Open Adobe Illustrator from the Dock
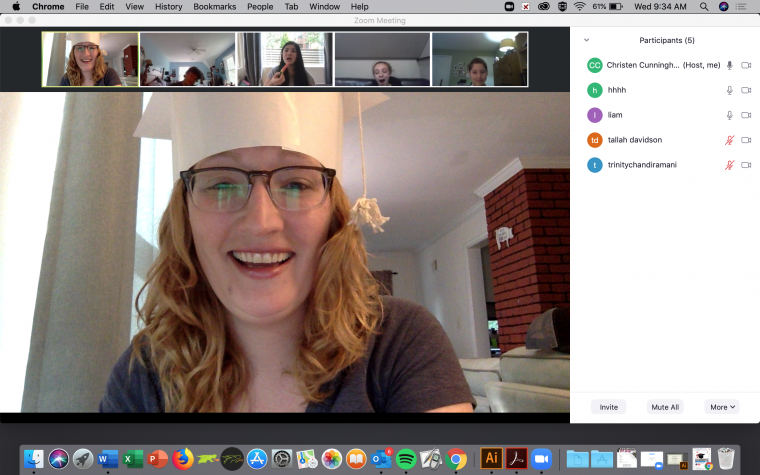760x475 pixels. [491, 458]
